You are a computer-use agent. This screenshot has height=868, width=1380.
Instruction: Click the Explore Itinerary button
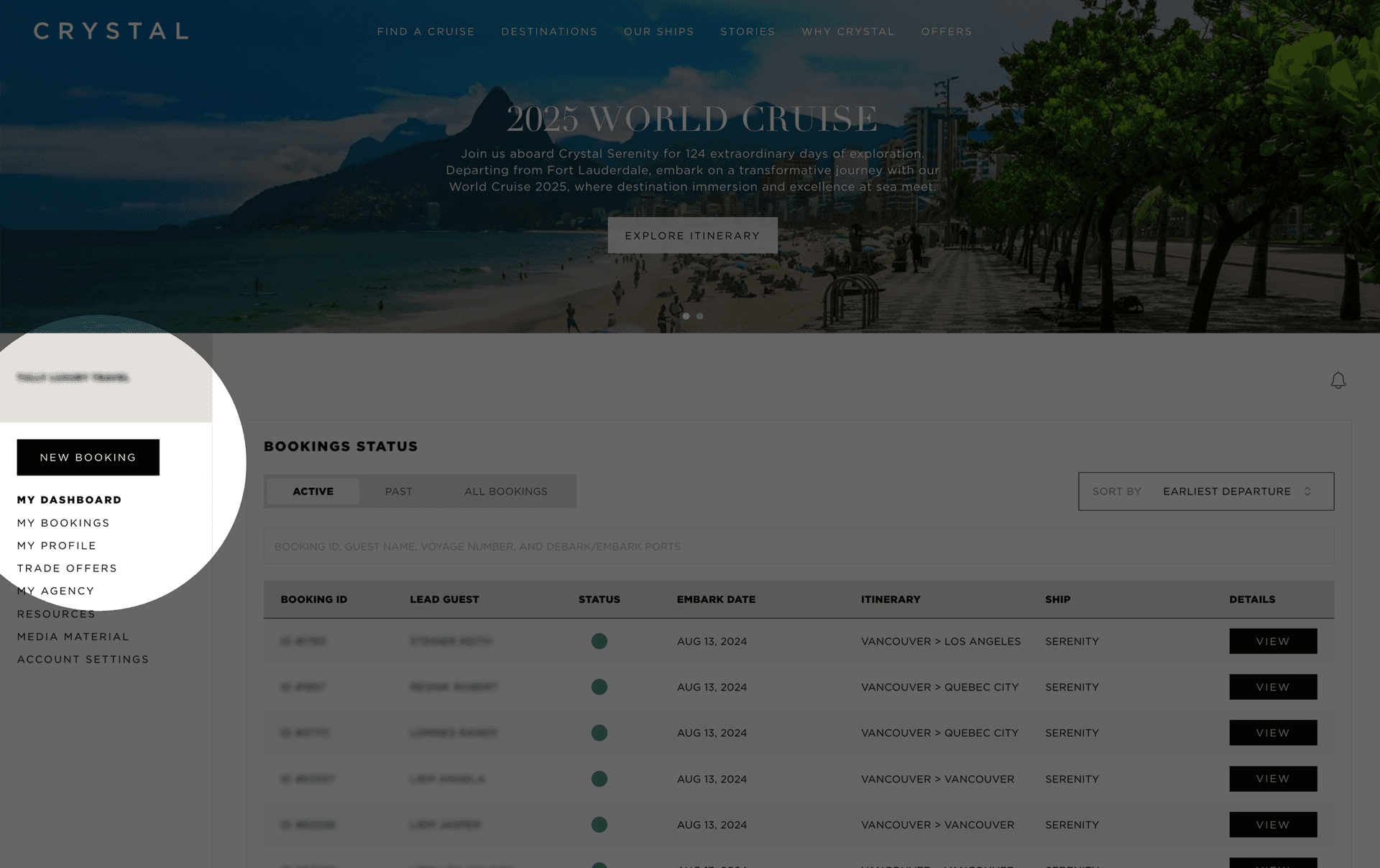click(692, 236)
